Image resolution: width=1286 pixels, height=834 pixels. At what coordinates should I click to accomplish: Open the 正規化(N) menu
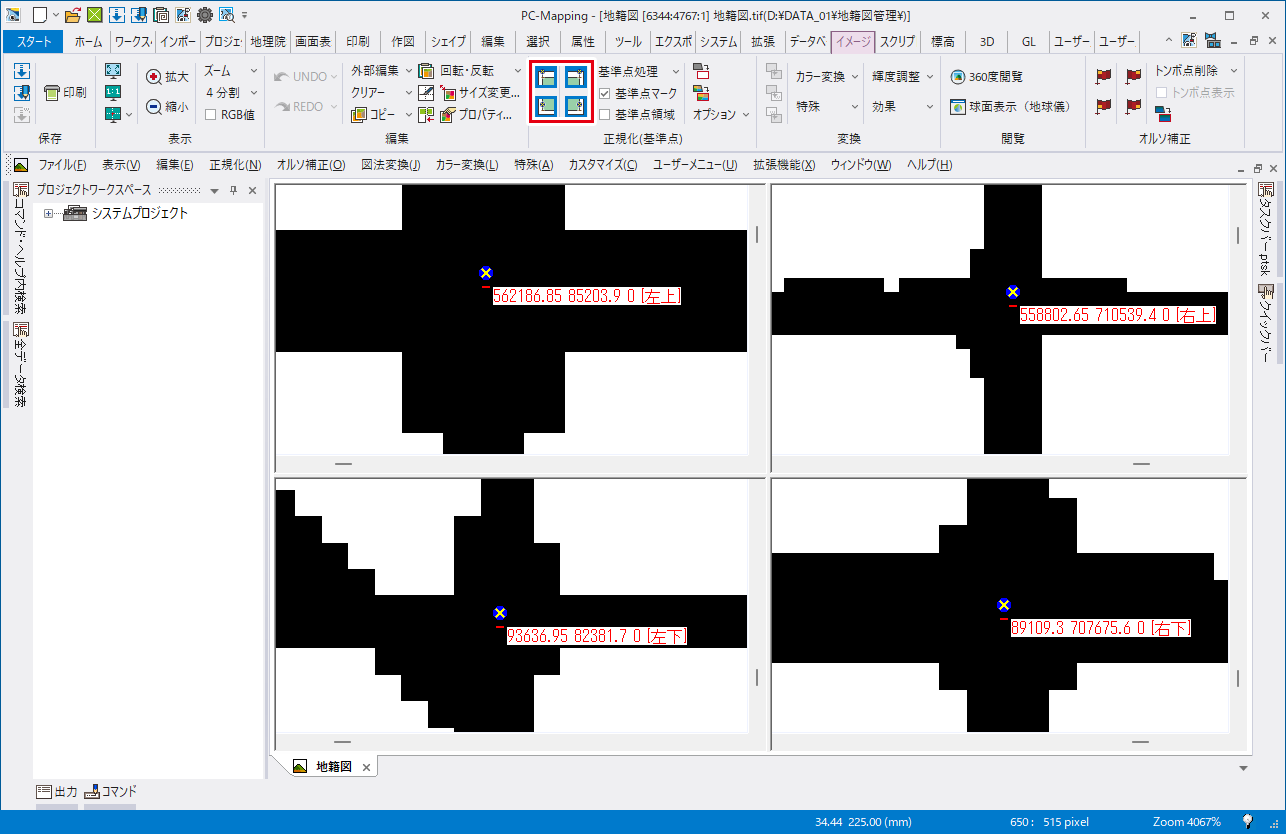click(x=235, y=165)
